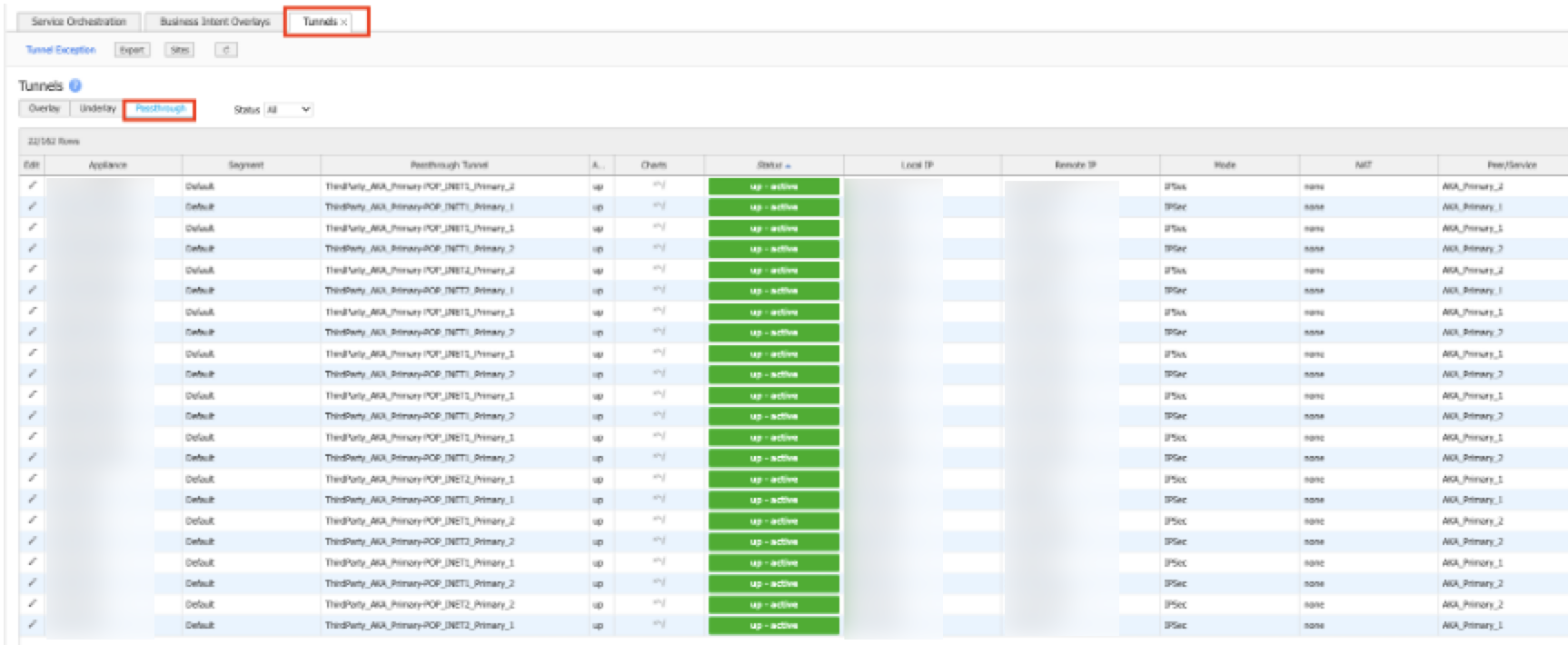Click the edit pencil in the first row

tap(33, 185)
